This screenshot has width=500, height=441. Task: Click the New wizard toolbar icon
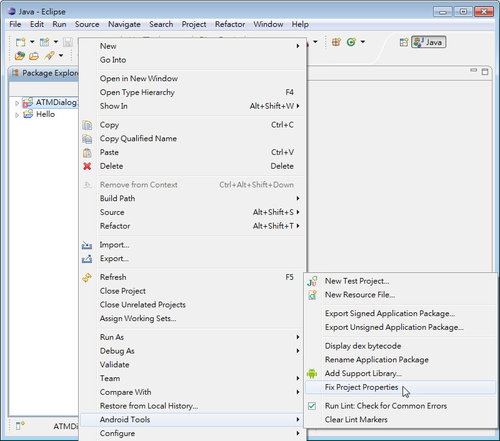[21, 42]
